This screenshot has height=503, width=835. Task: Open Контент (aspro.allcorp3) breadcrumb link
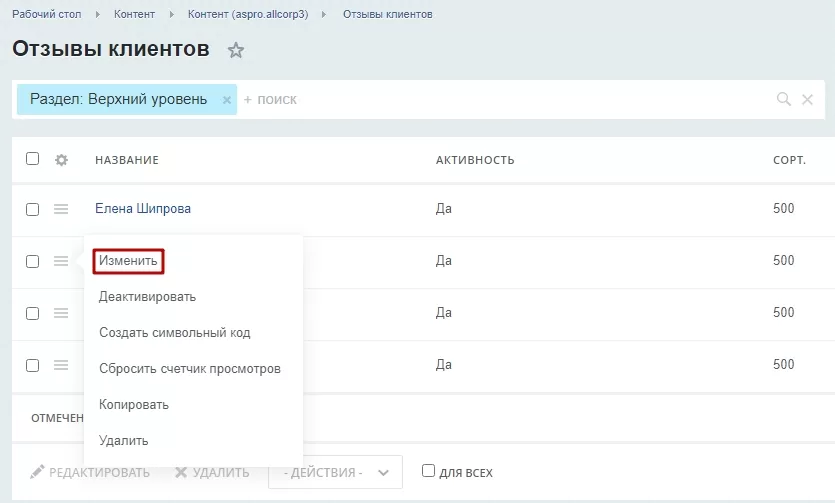(248, 14)
